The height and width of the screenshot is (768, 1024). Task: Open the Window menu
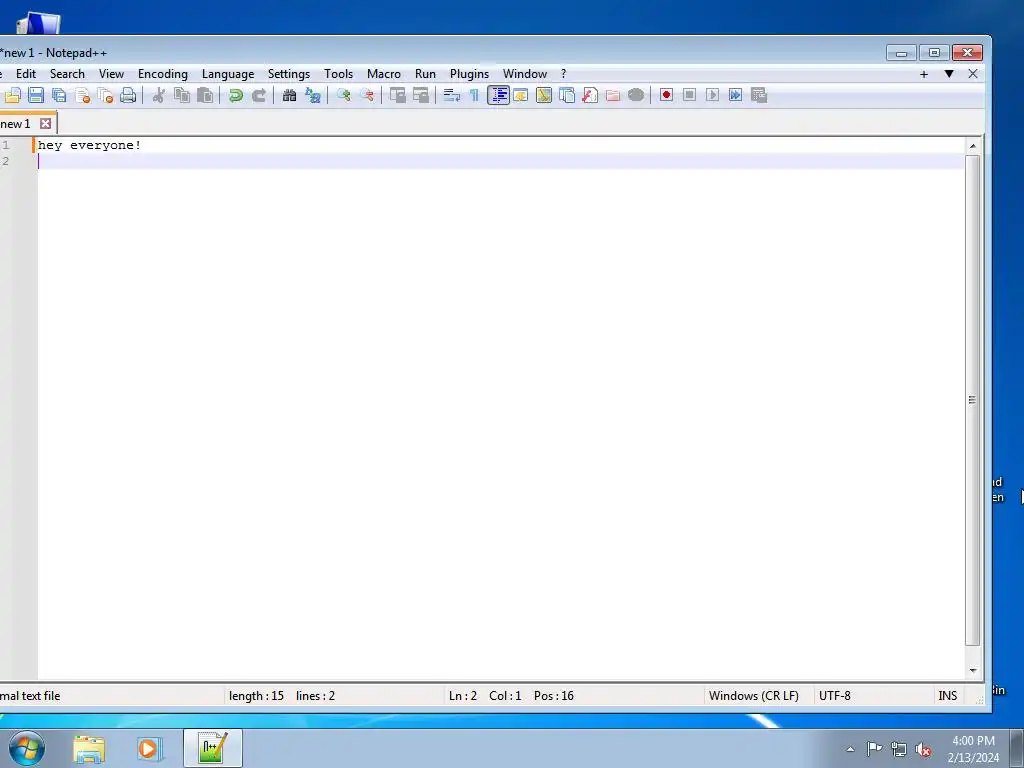pyautogui.click(x=525, y=74)
